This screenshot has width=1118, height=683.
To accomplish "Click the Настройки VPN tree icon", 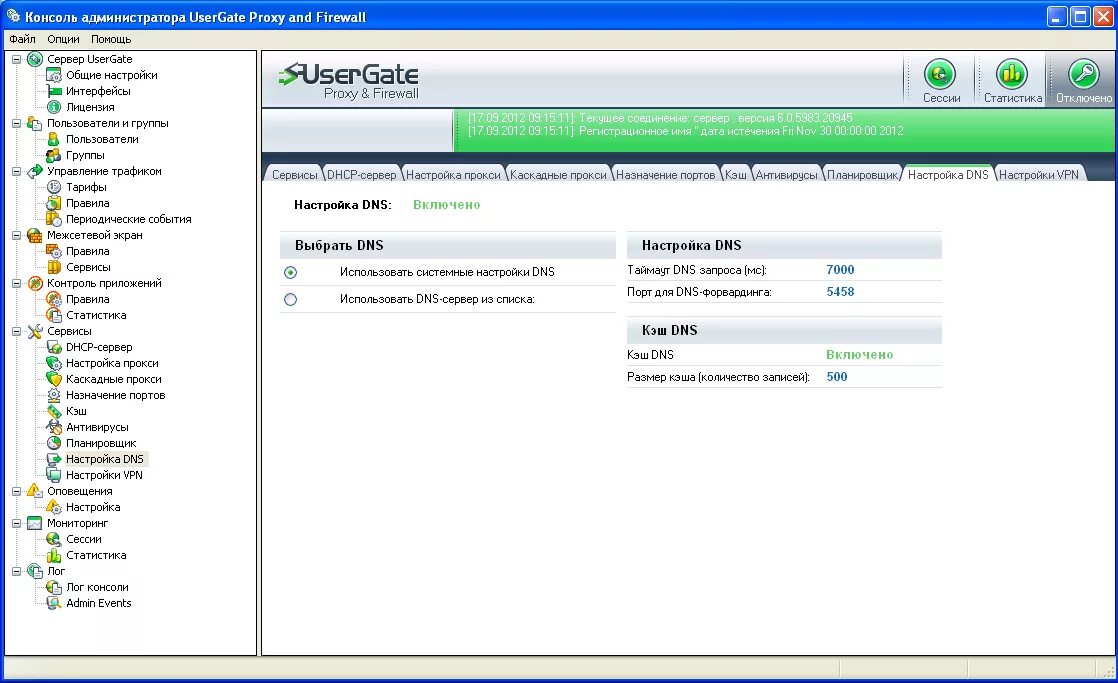I will (53, 475).
